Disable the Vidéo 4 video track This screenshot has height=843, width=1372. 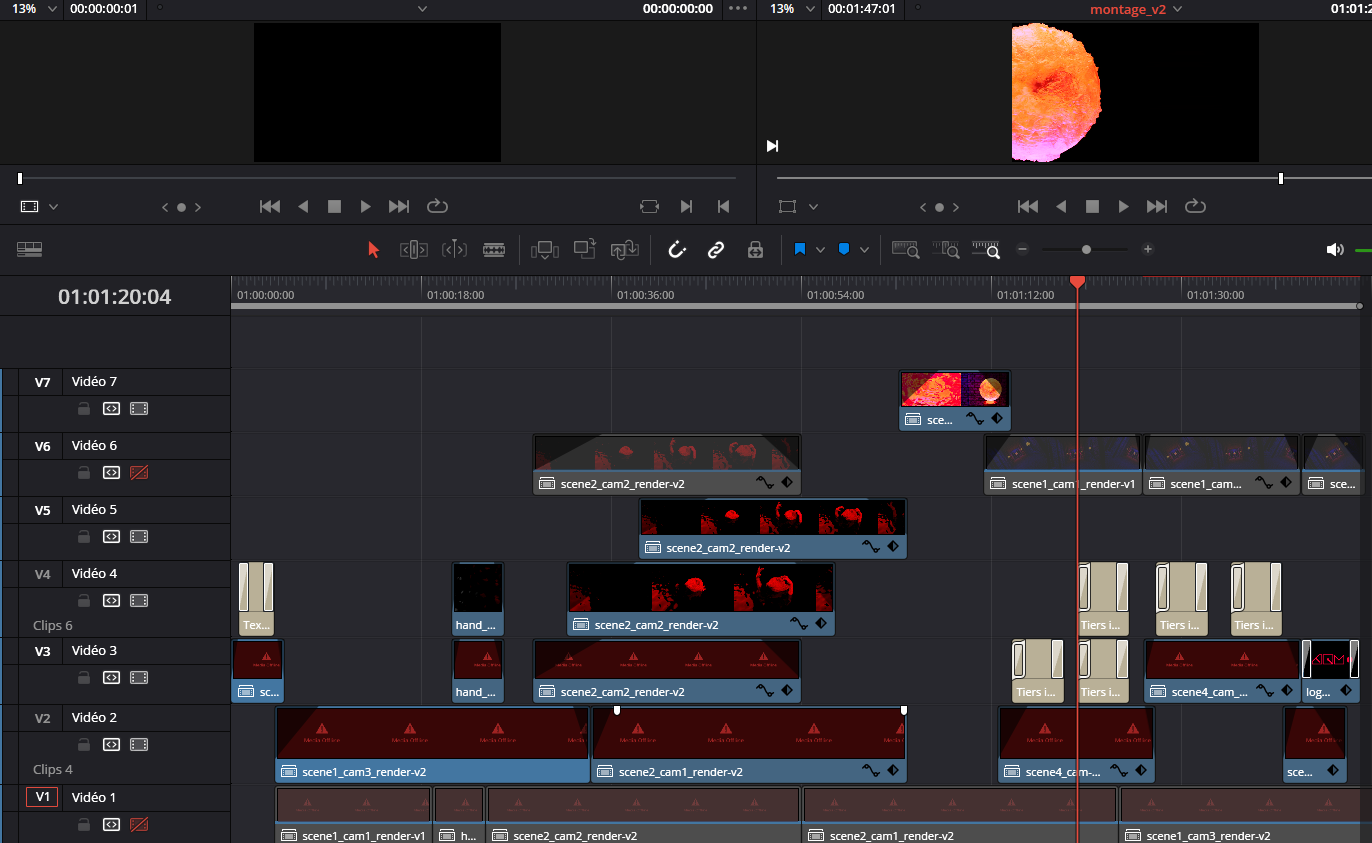[139, 601]
